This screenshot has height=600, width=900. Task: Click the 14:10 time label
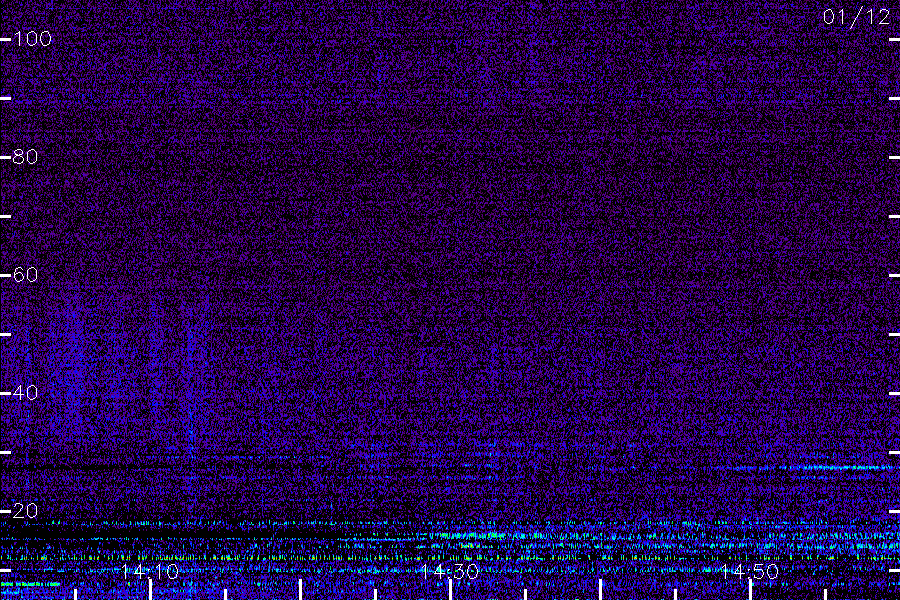(150, 571)
